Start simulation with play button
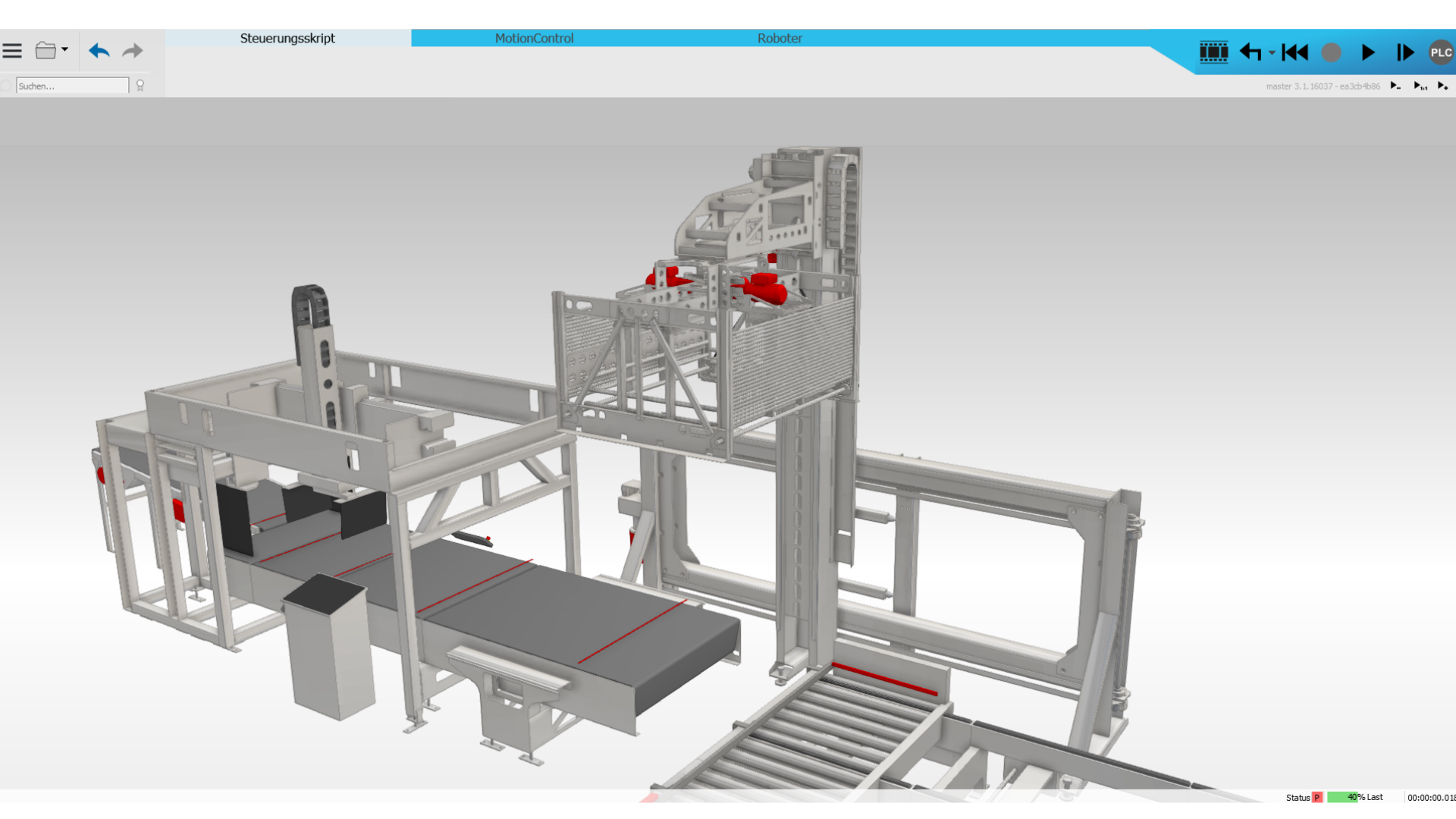Image resolution: width=1456 pixels, height=819 pixels. [x=1368, y=52]
